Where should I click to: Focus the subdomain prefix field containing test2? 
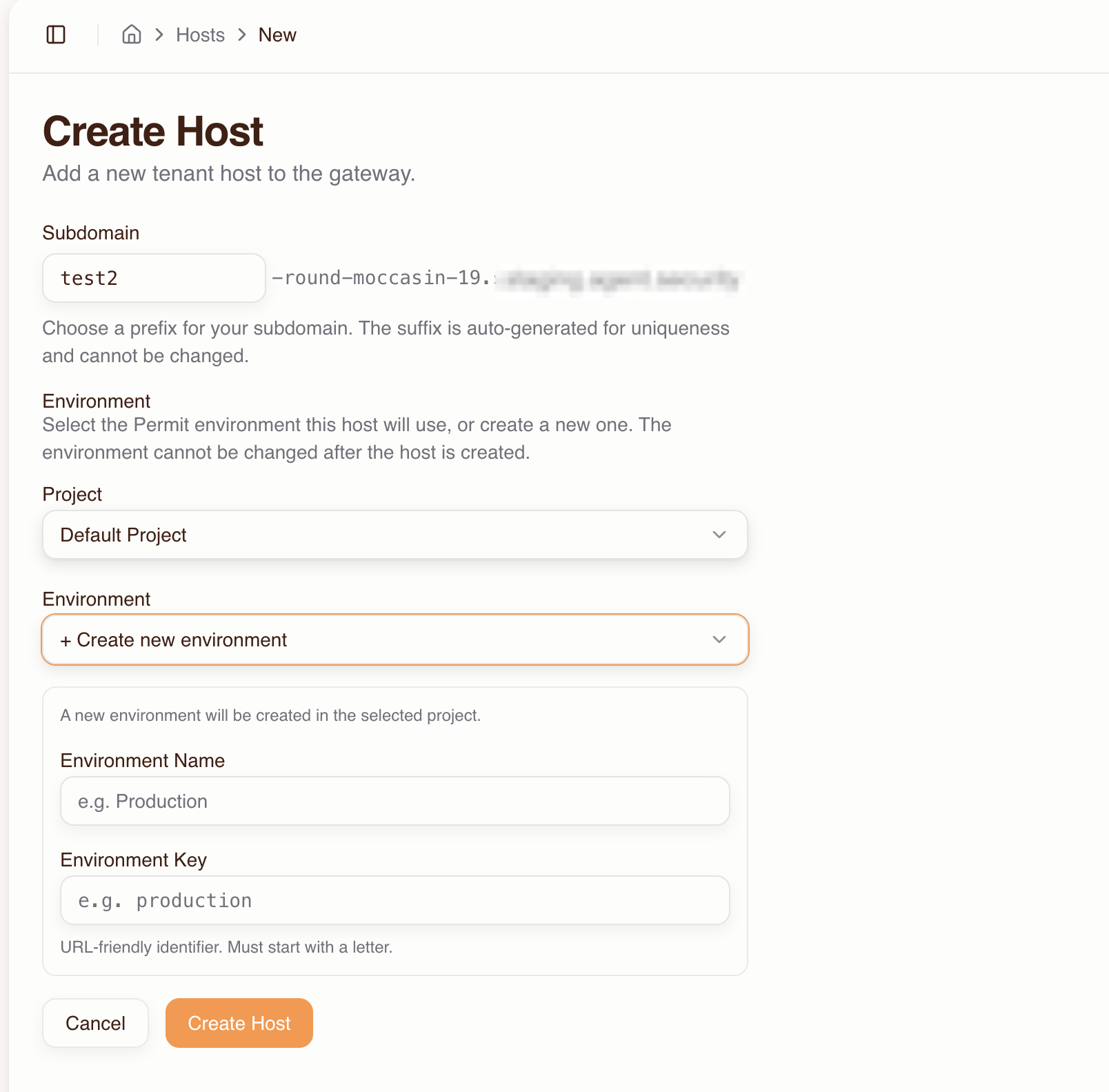pyautogui.click(x=153, y=278)
